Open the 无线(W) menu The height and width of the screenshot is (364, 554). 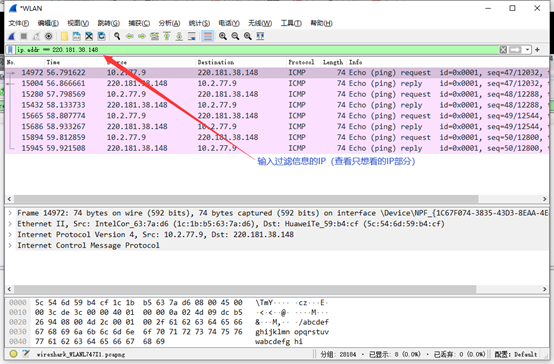260,23
